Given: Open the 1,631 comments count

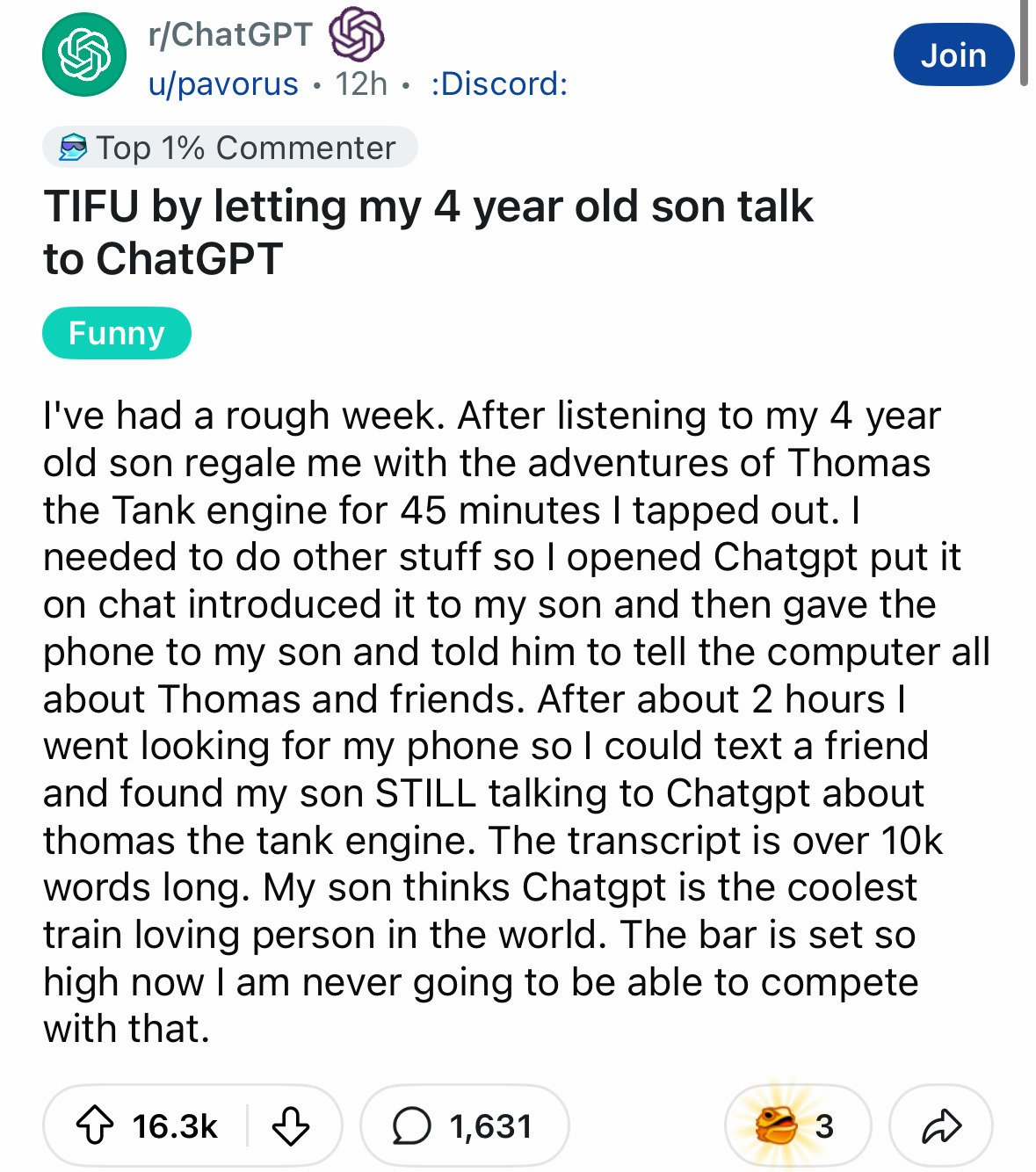Looking at the screenshot, I should point(490,1126).
